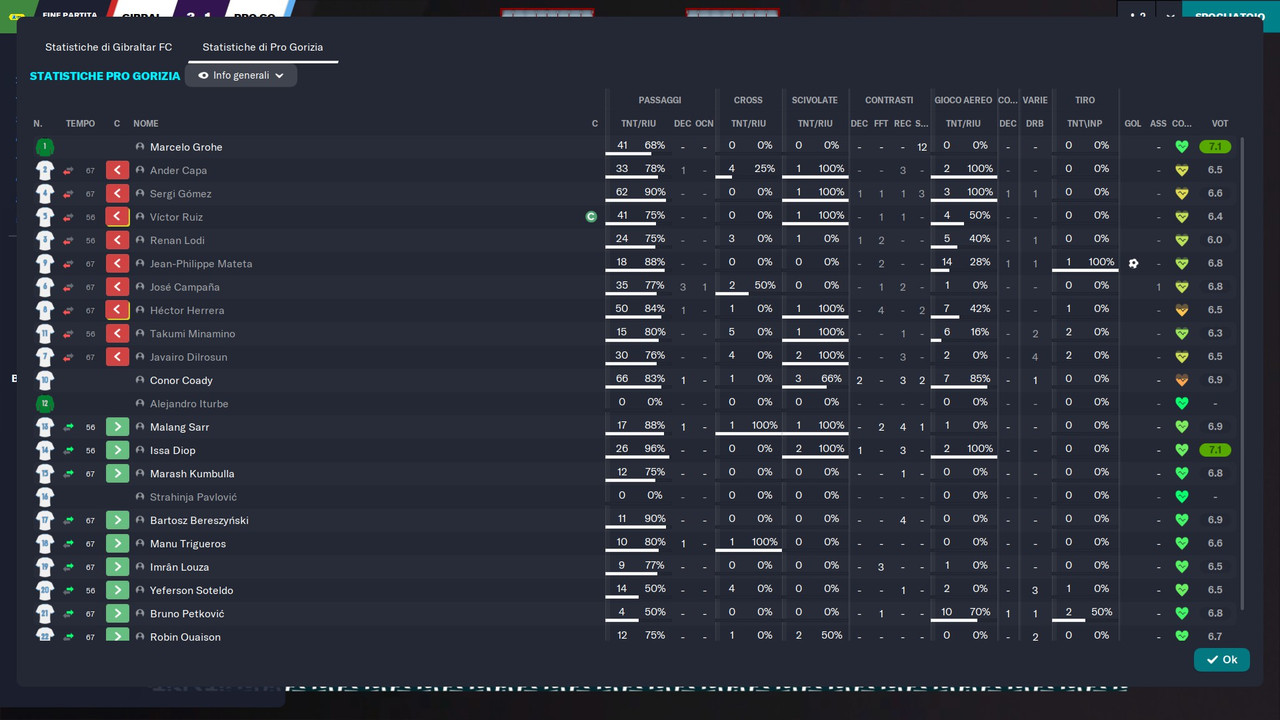Click Marcelo Grohe's 7.1 rating badge
The width and height of the screenshot is (1280, 720).
(1215, 147)
